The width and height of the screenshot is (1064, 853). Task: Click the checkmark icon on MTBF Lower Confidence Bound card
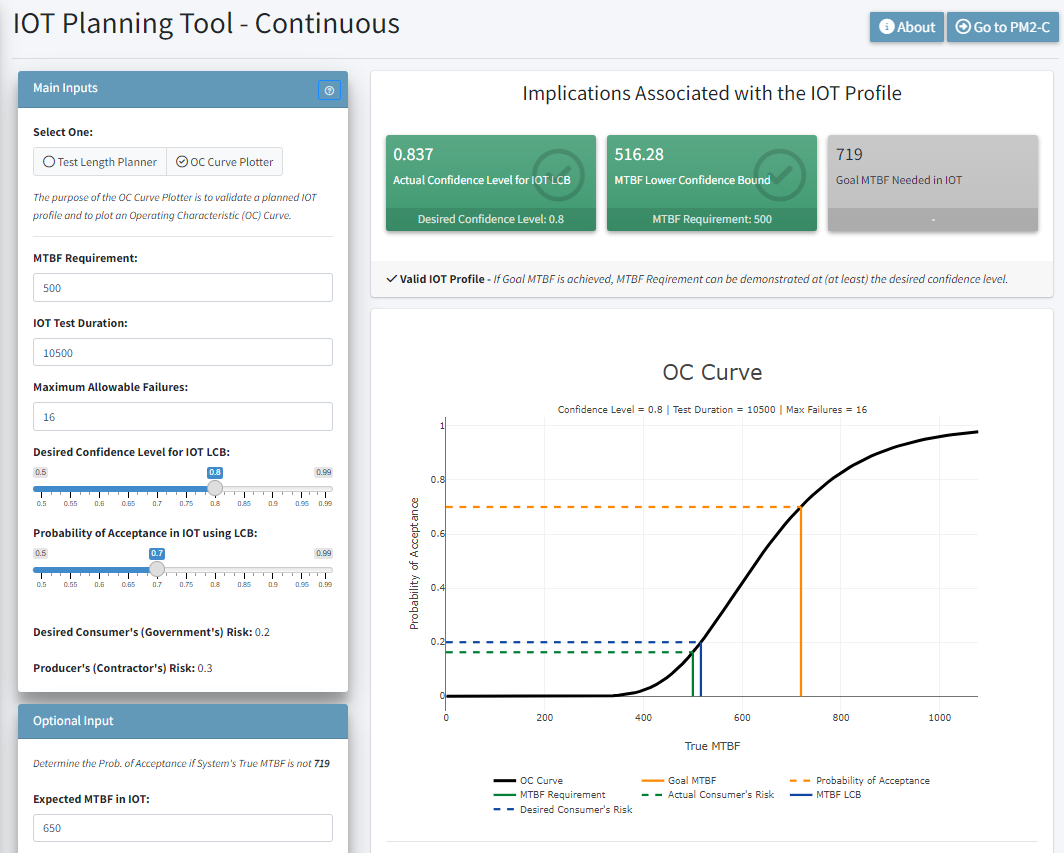pyautogui.click(x=779, y=174)
